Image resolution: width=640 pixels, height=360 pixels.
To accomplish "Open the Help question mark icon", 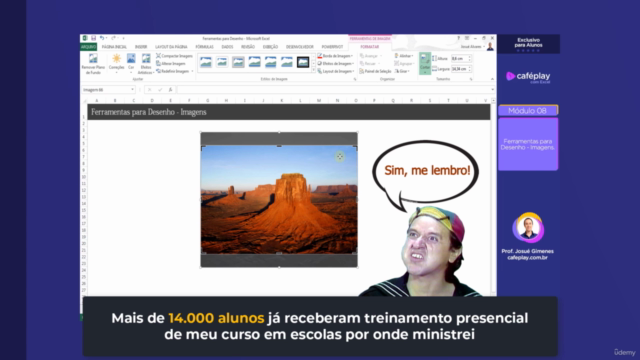I will click(458, 38).
